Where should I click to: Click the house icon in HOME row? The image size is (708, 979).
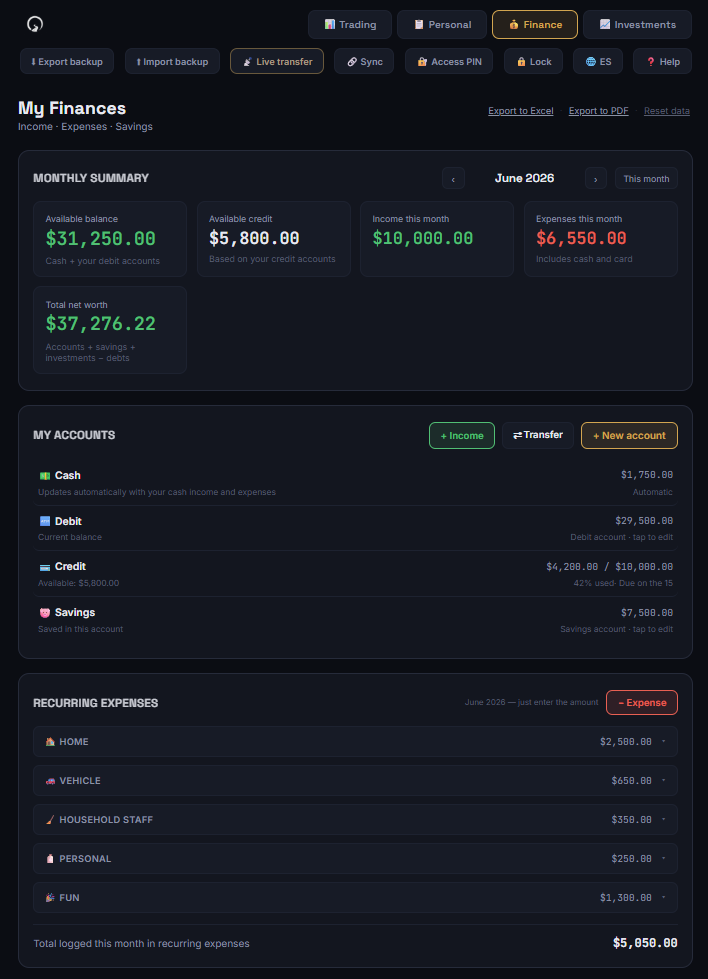coord(50,742)
